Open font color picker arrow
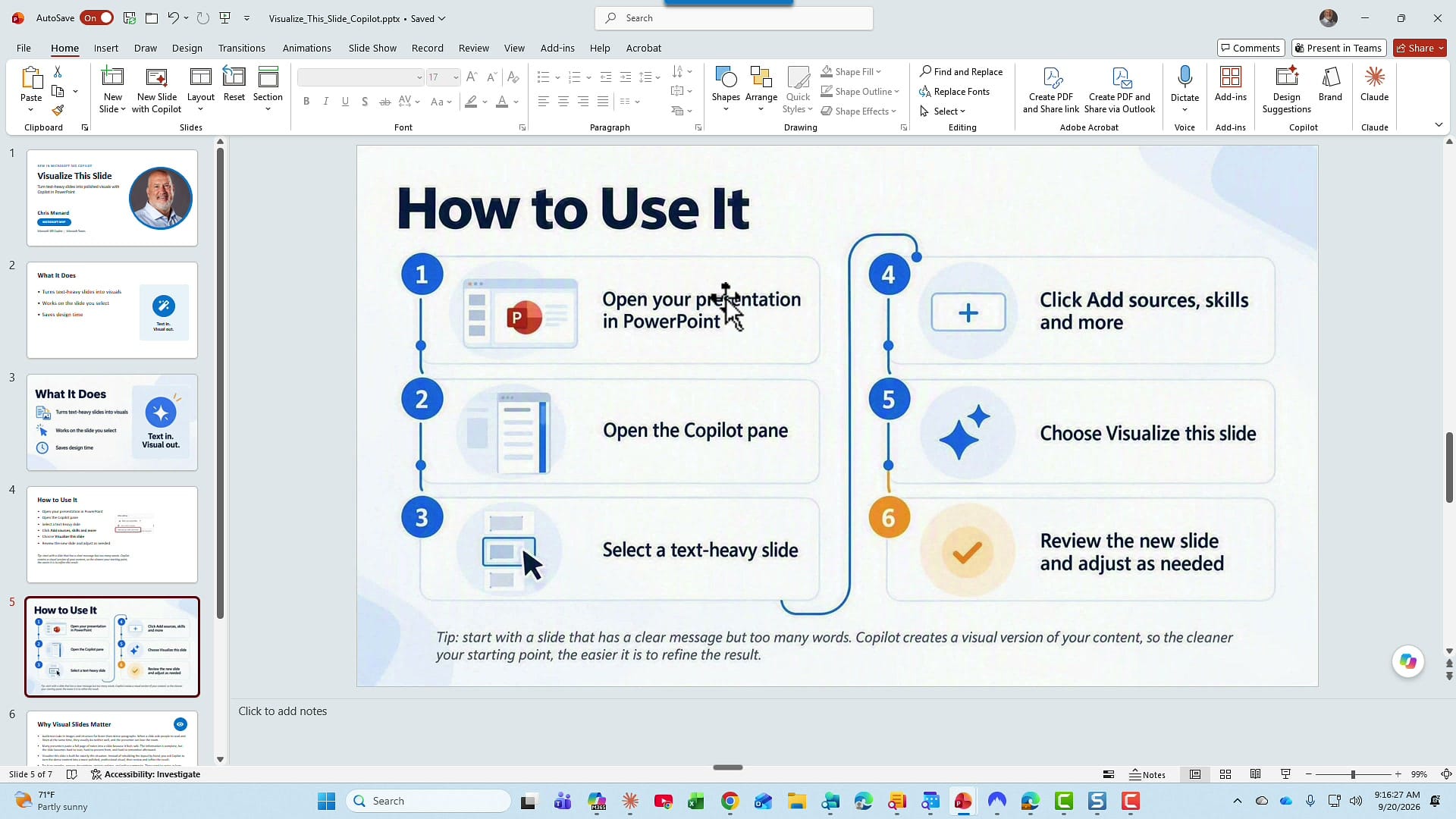The height and width of the screenshot is (819, 1456). [516, 102]
